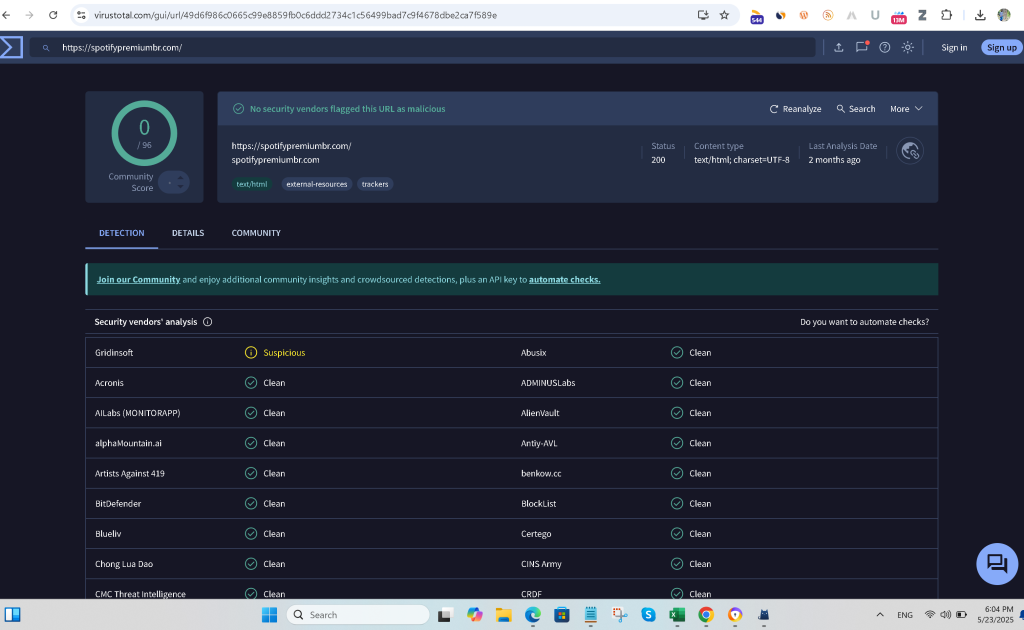Click the info icon next to Security vendors' analysis
The height and width of the screenshot is (630, 1024).
point(208,322)
